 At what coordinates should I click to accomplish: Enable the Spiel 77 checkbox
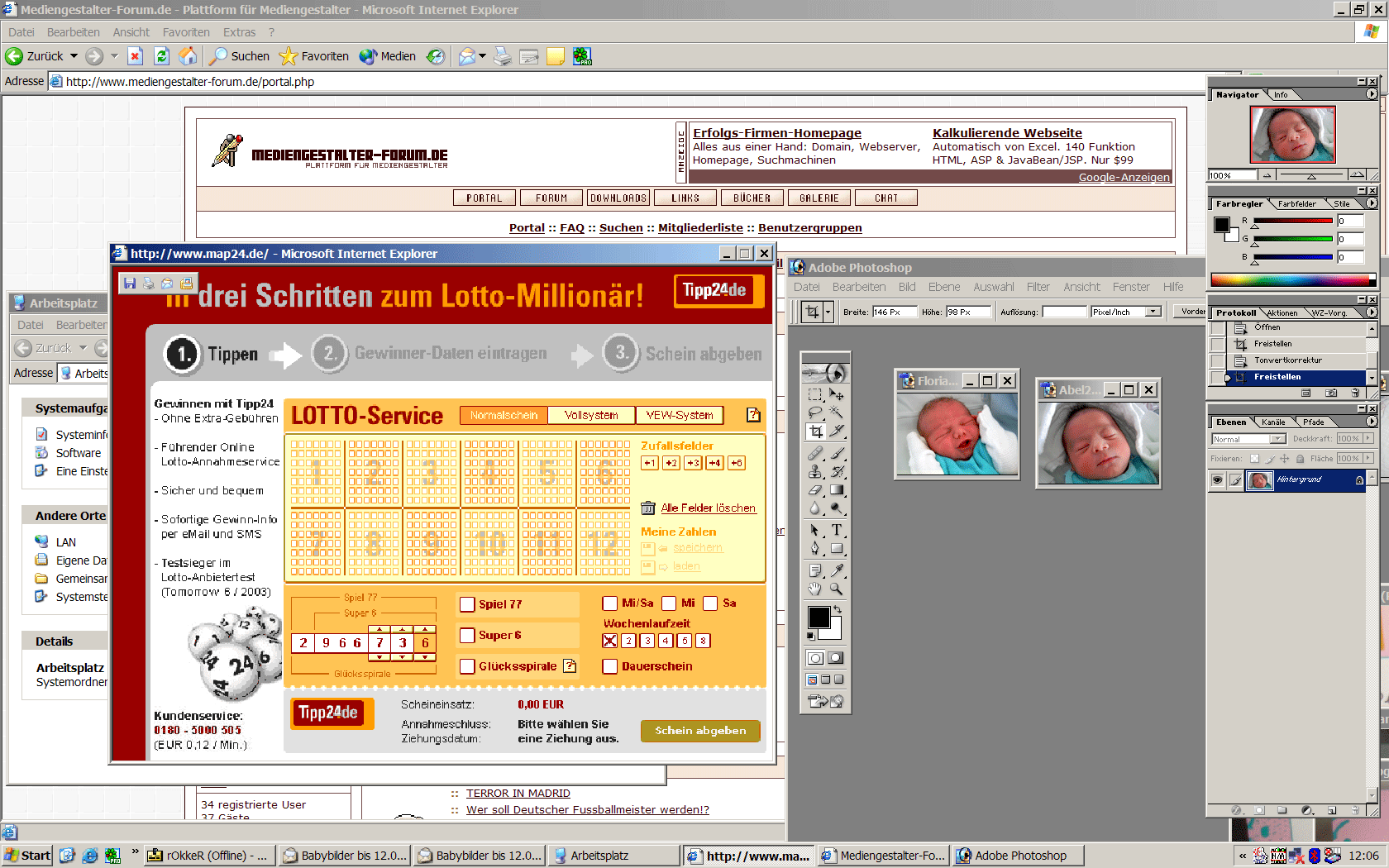(467, 604)
